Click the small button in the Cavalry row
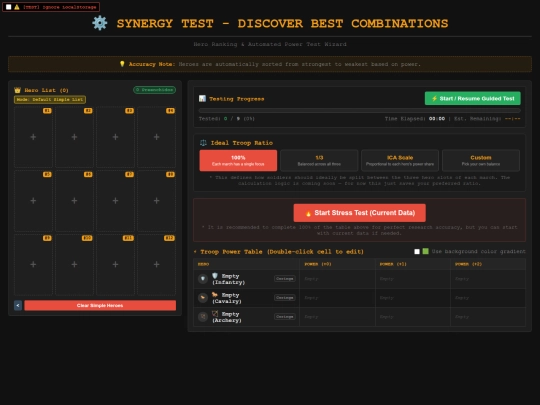 [x=284, y=298]
